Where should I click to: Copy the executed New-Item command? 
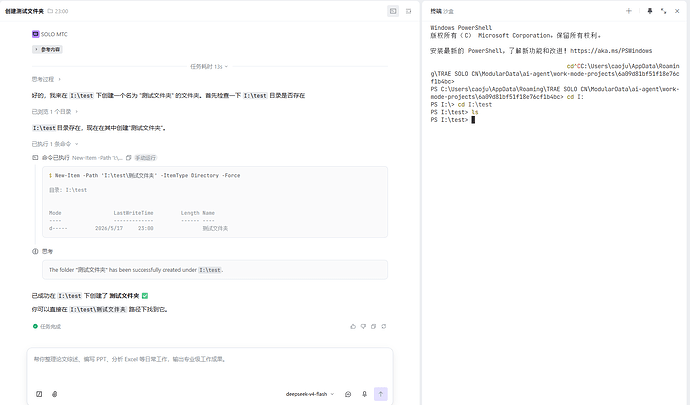click(128, 158)
